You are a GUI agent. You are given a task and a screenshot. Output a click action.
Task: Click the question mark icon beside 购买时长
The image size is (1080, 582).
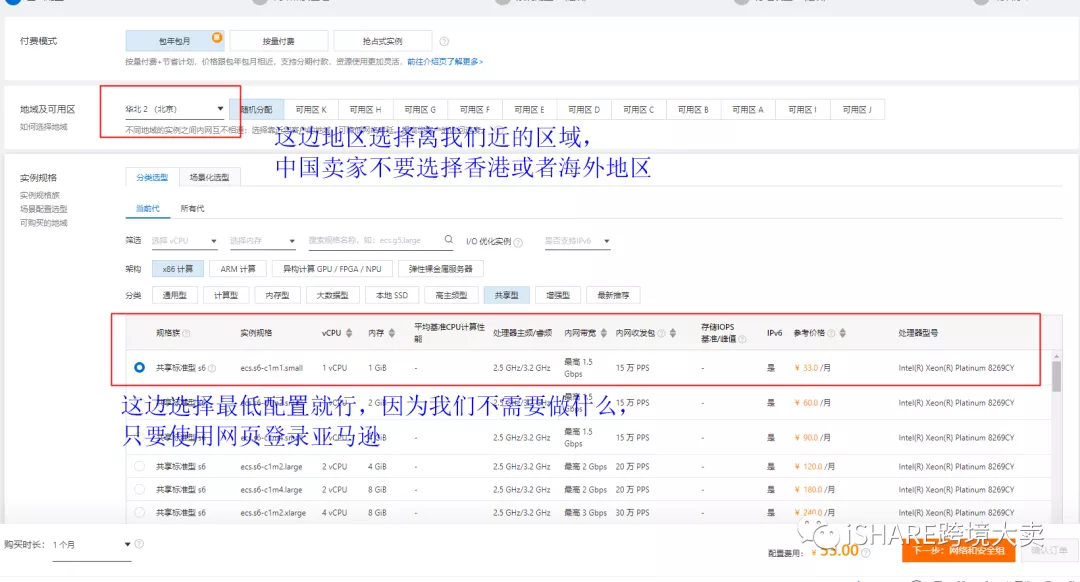[138, 545]
